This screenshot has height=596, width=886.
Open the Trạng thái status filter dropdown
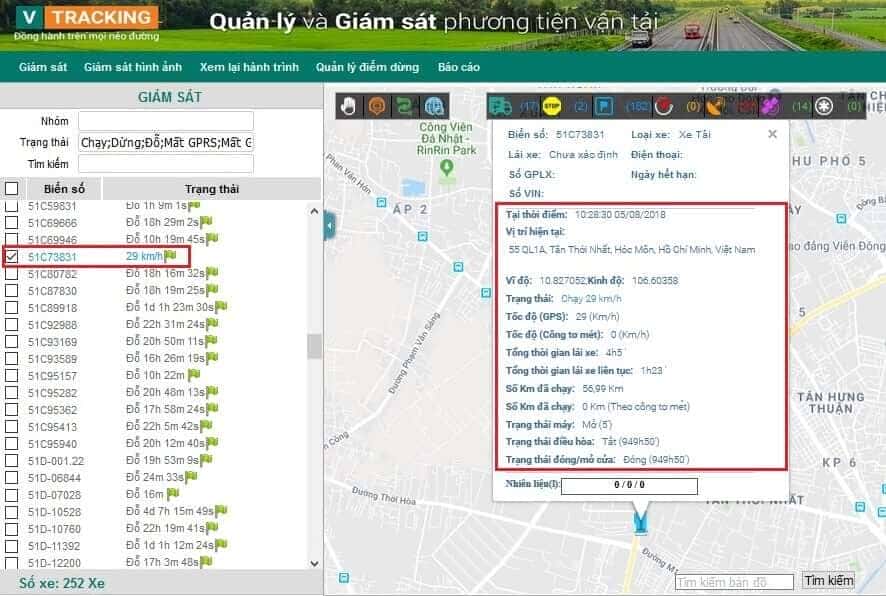point(166,142)
